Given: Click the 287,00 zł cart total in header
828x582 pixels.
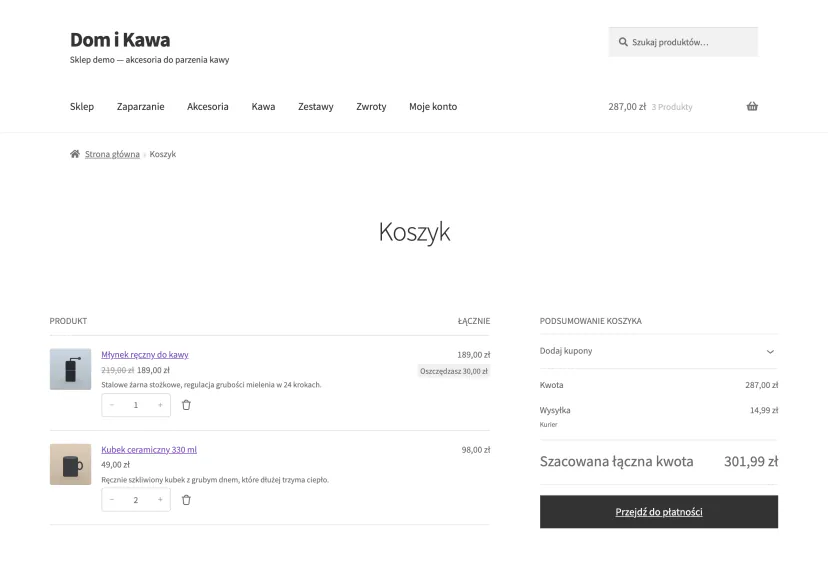Looking at the screenshot, I should click(627, 106).
